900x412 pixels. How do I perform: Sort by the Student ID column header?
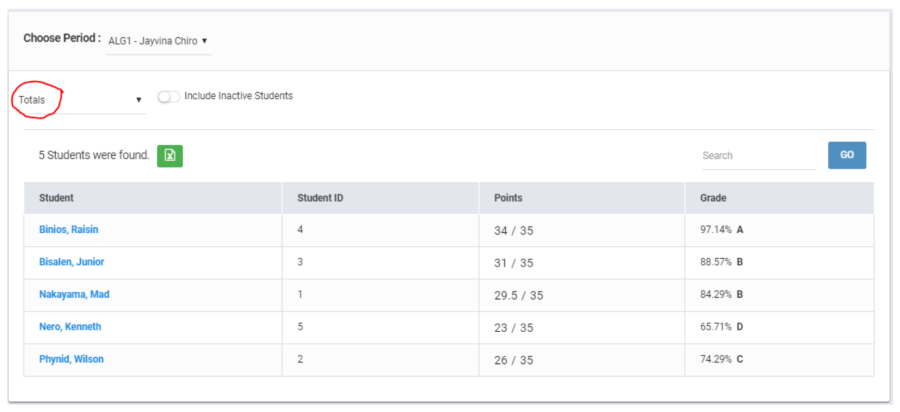320,198
